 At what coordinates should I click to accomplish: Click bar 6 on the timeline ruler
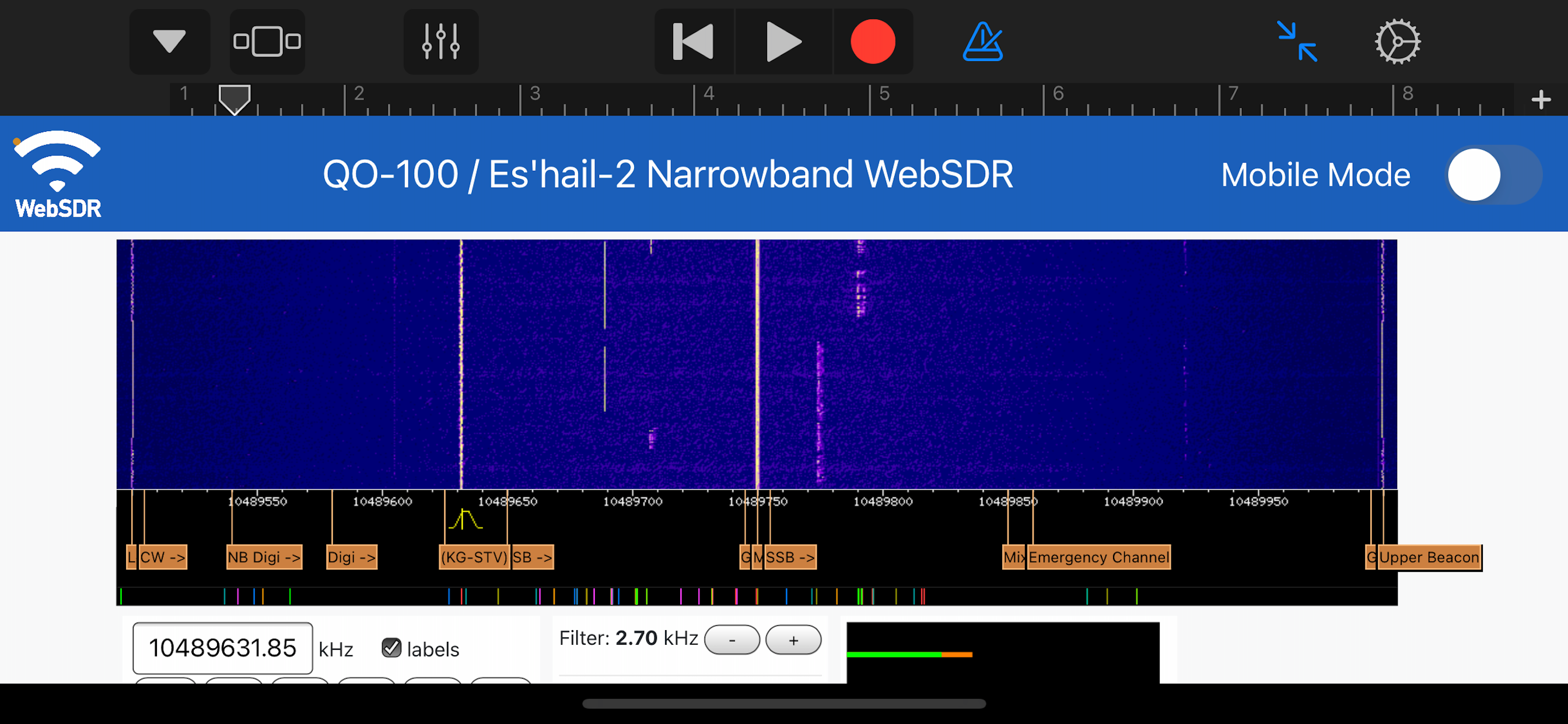point(1058,94)
